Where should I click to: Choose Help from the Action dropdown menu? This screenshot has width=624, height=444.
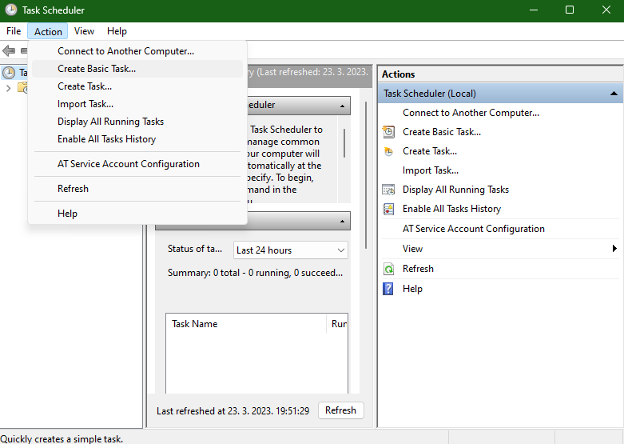[x=137, y=214]
